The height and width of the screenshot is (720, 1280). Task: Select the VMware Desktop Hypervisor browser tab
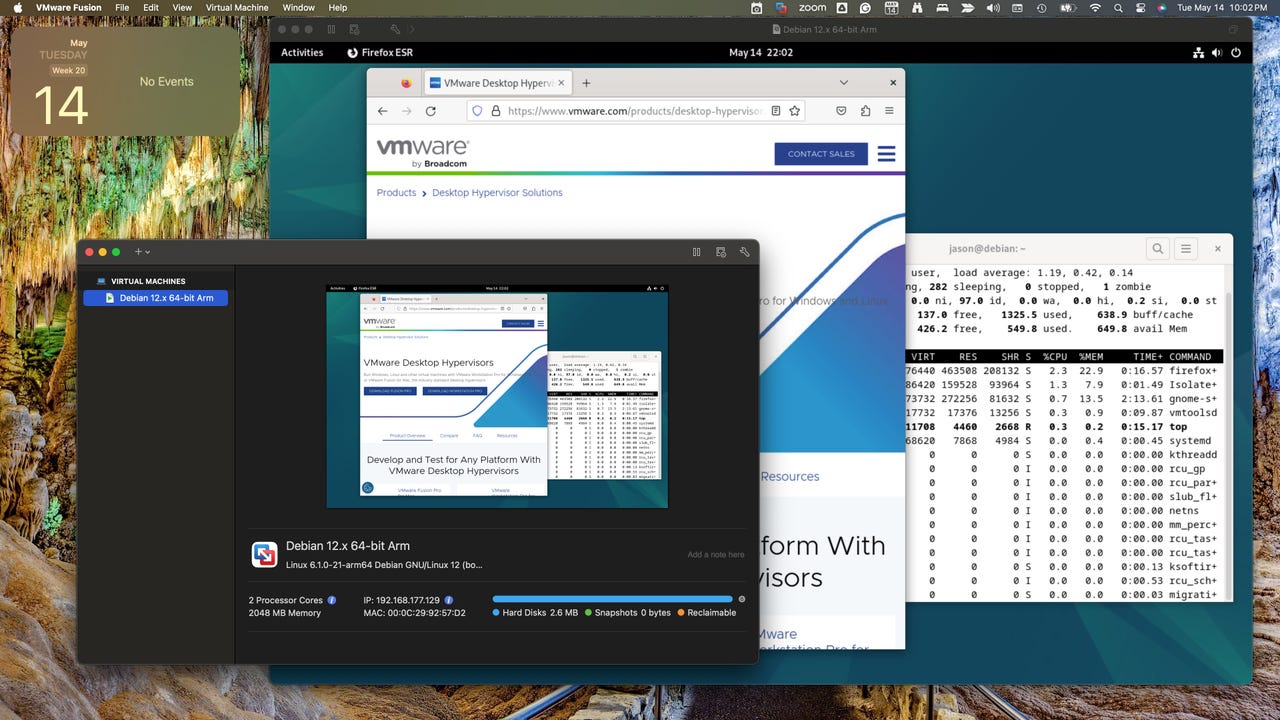[x=492, y=83]
